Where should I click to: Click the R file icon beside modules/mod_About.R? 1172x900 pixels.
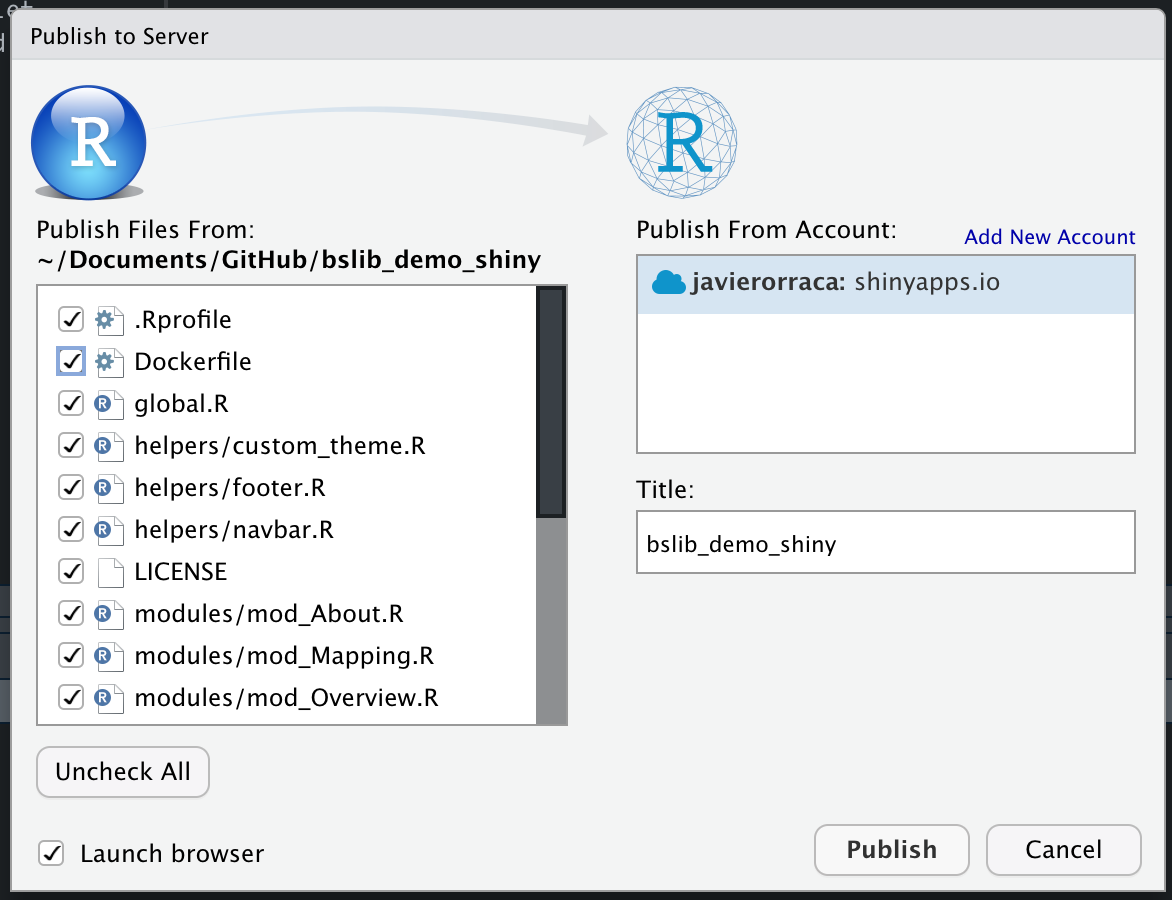(109, 614)
